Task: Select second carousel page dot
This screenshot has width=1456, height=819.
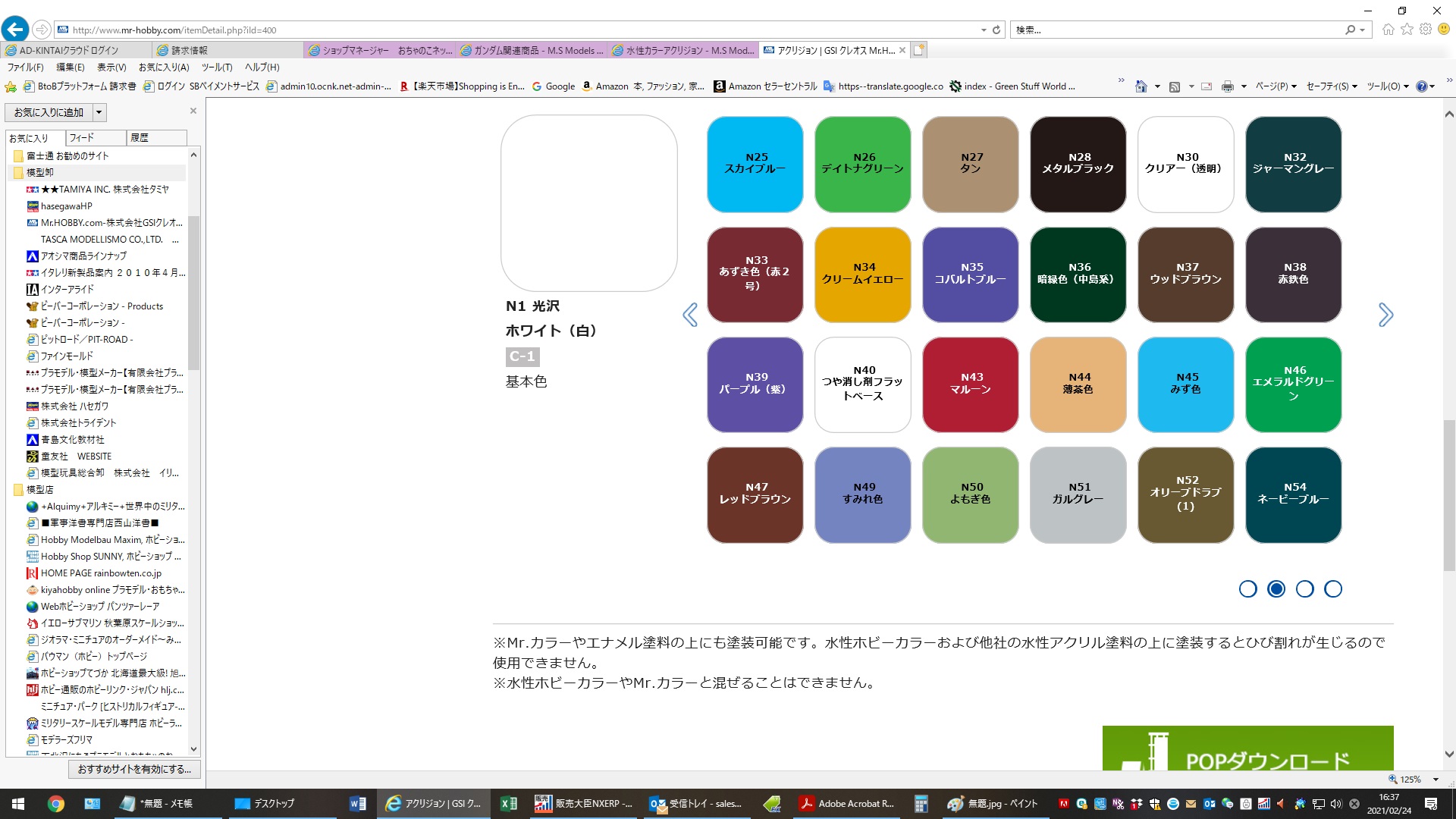Action: click(x=1276, y=589)
